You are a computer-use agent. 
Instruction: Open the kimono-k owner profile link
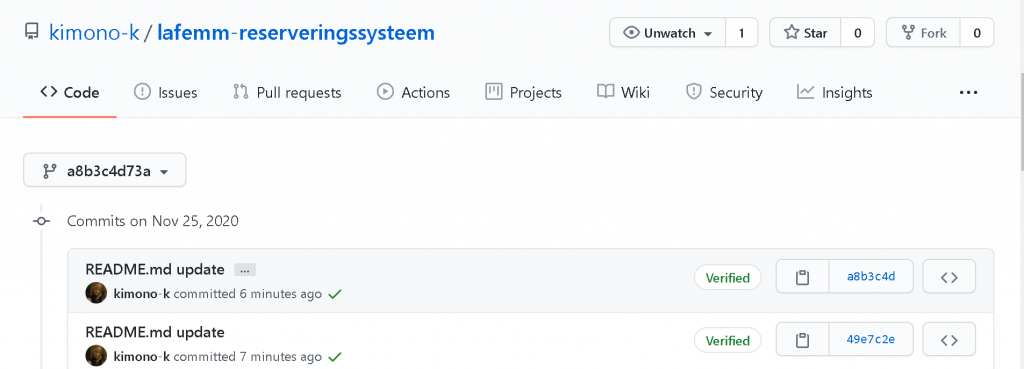coord(94,33)
